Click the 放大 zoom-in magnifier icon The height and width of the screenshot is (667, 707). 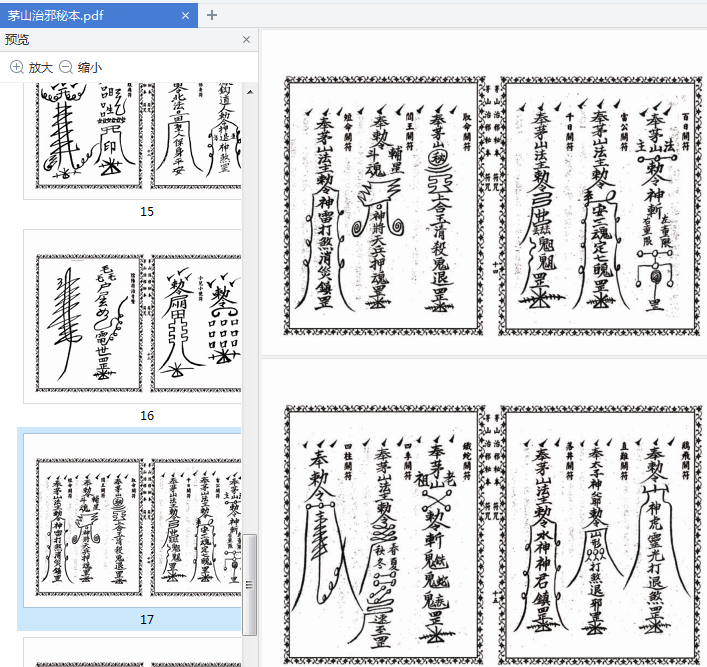tap(17, 67)
